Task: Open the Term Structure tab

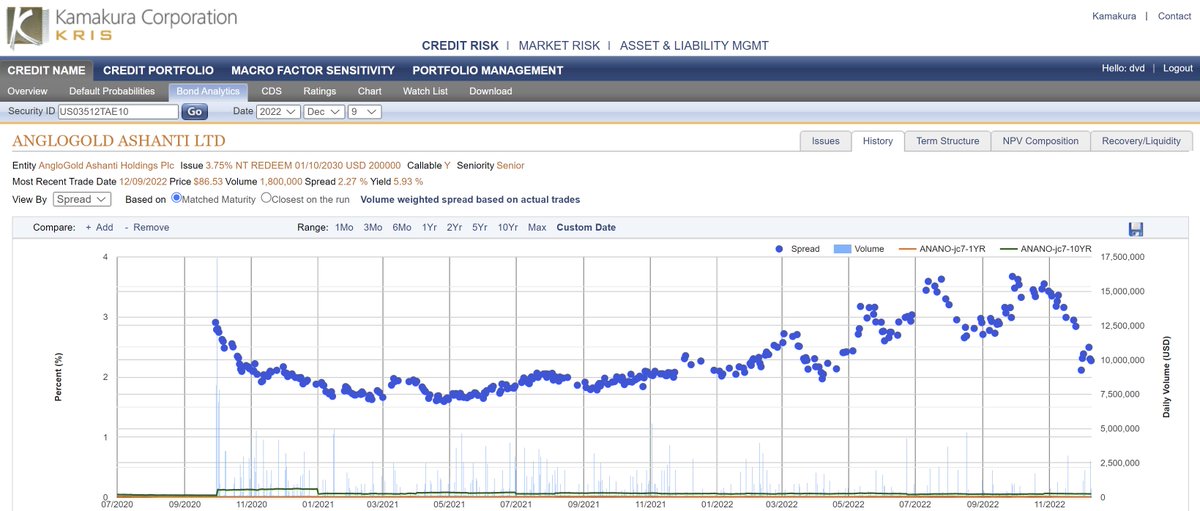Action: pos(947,141)
